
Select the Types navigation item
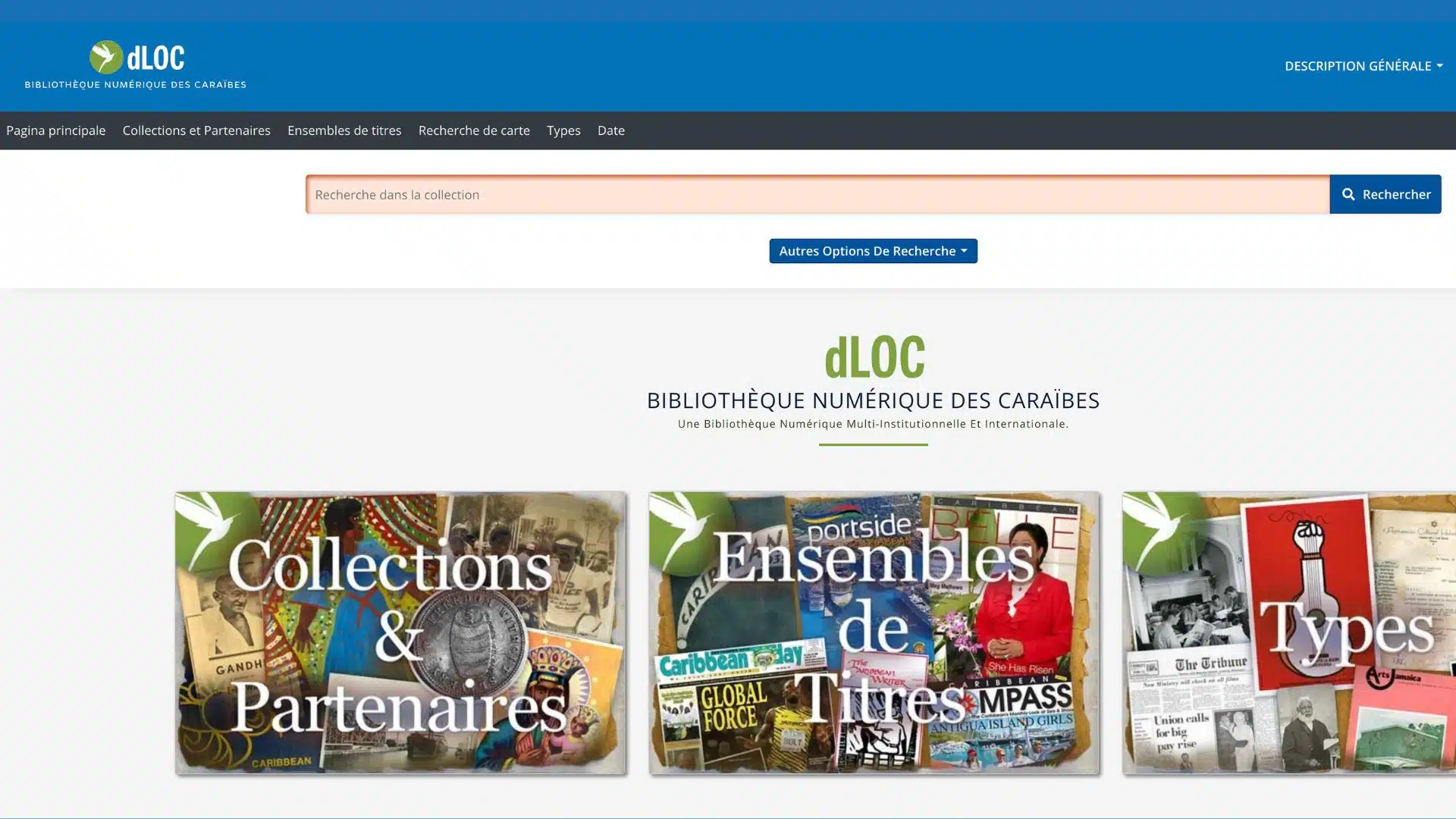point(563,130)
